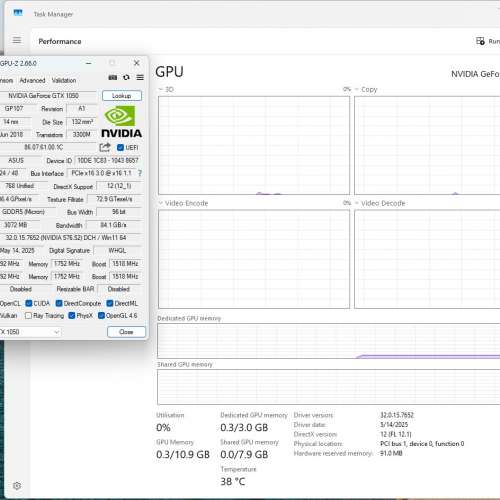Click the 72.9 GTexel/s texture fillrate value

tap(114, 199)
